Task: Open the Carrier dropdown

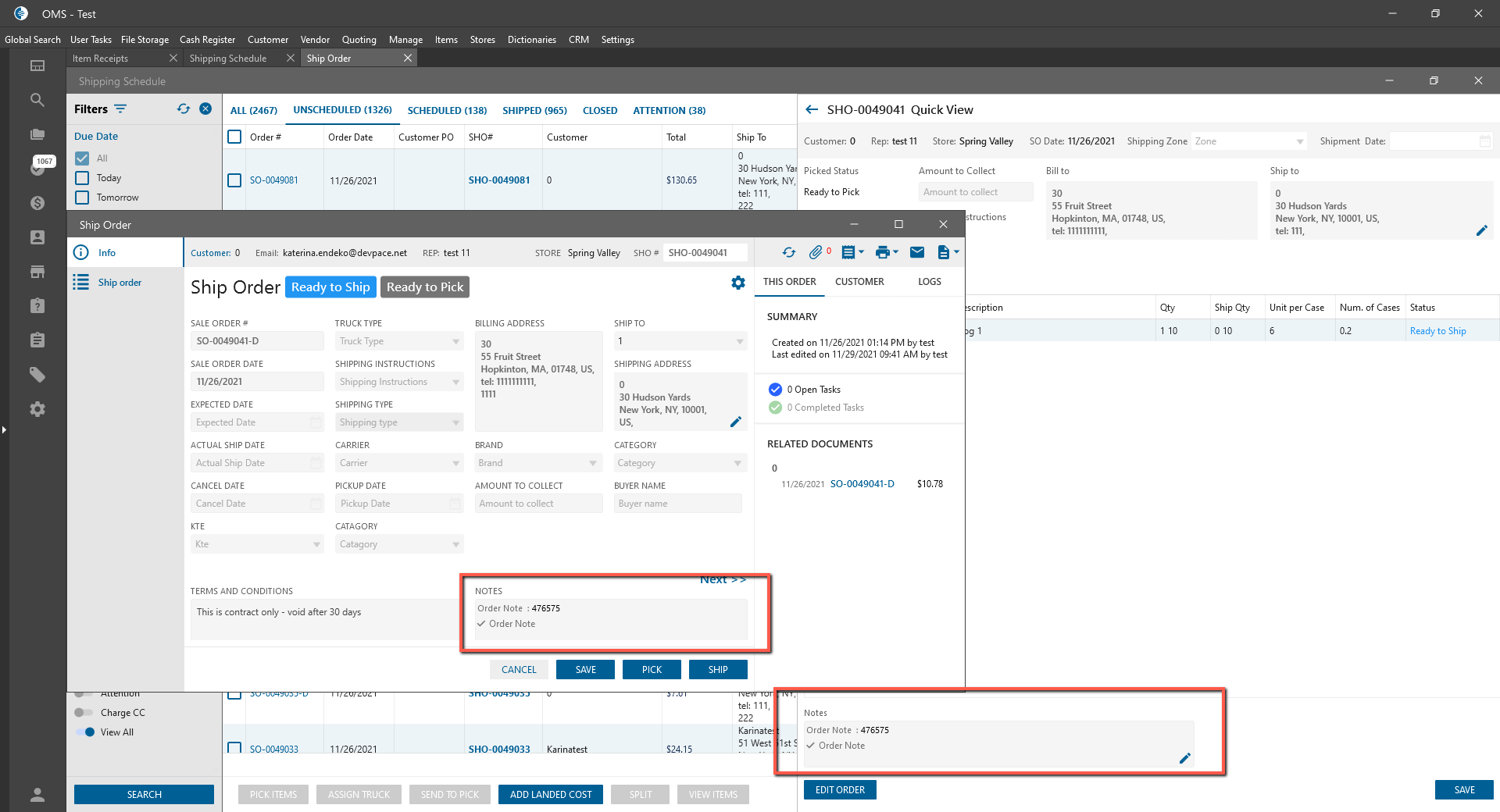Action: click(456, 463)
